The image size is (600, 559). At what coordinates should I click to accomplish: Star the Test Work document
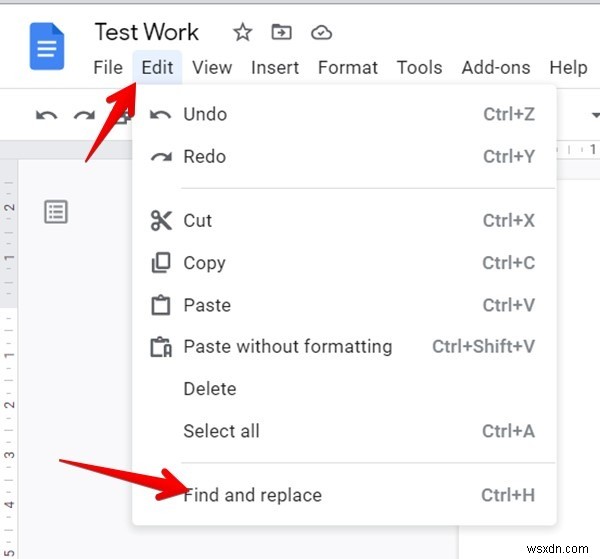click(x=243, y=33)
